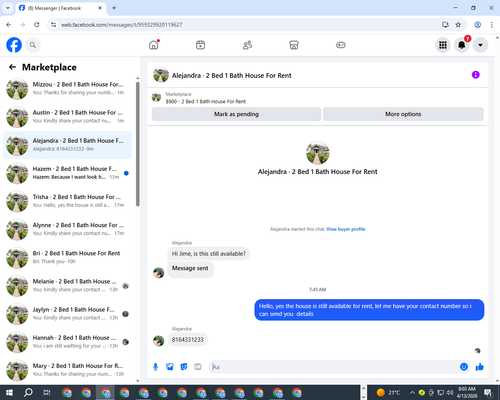This screenshot has width=500, height=400.
Task: Expand the account dropdown arrow
Action: [480, 45]
